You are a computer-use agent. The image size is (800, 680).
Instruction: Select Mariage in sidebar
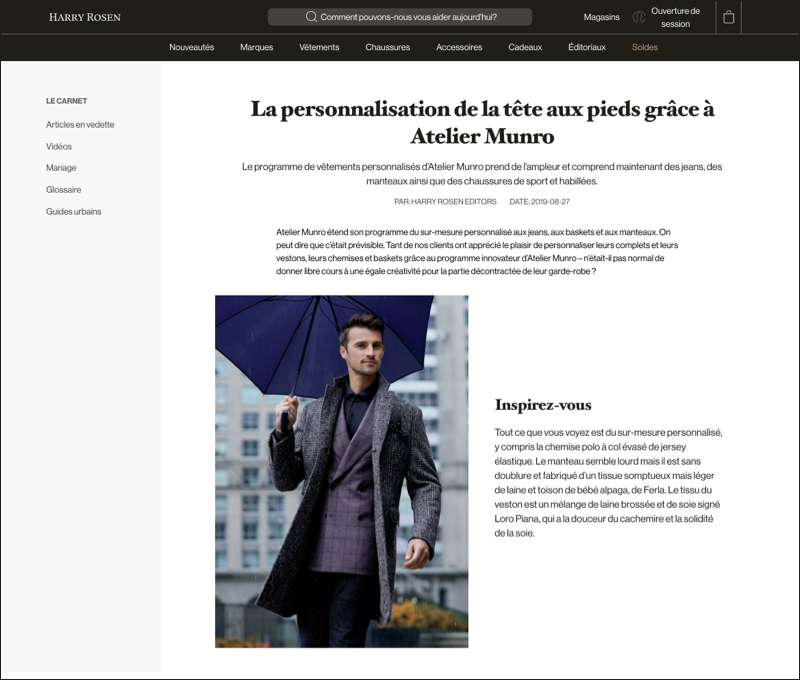point(61,168)
